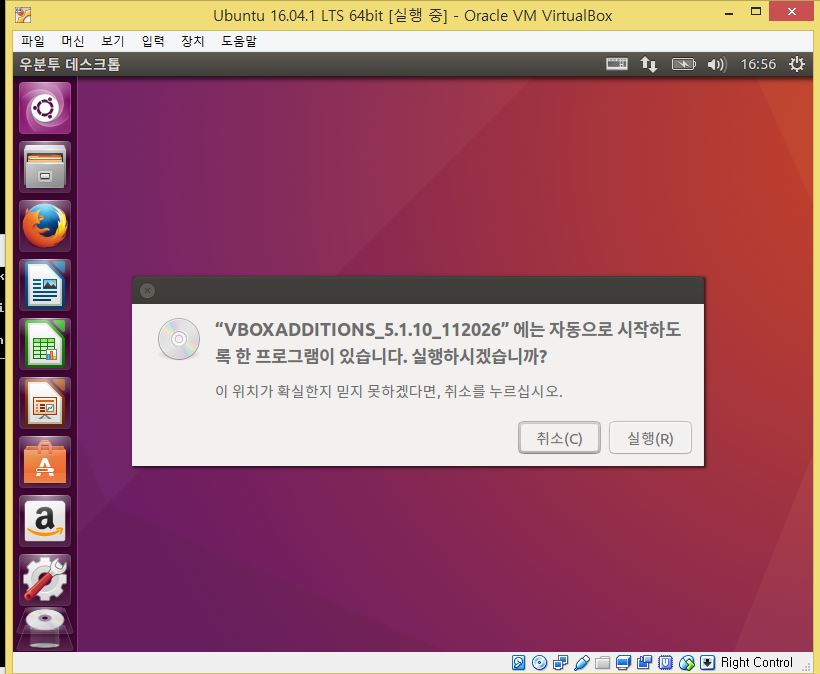Open the sound volume indicator menu
820x674 pixels.
pyautogui.click(x=716, y=64)
